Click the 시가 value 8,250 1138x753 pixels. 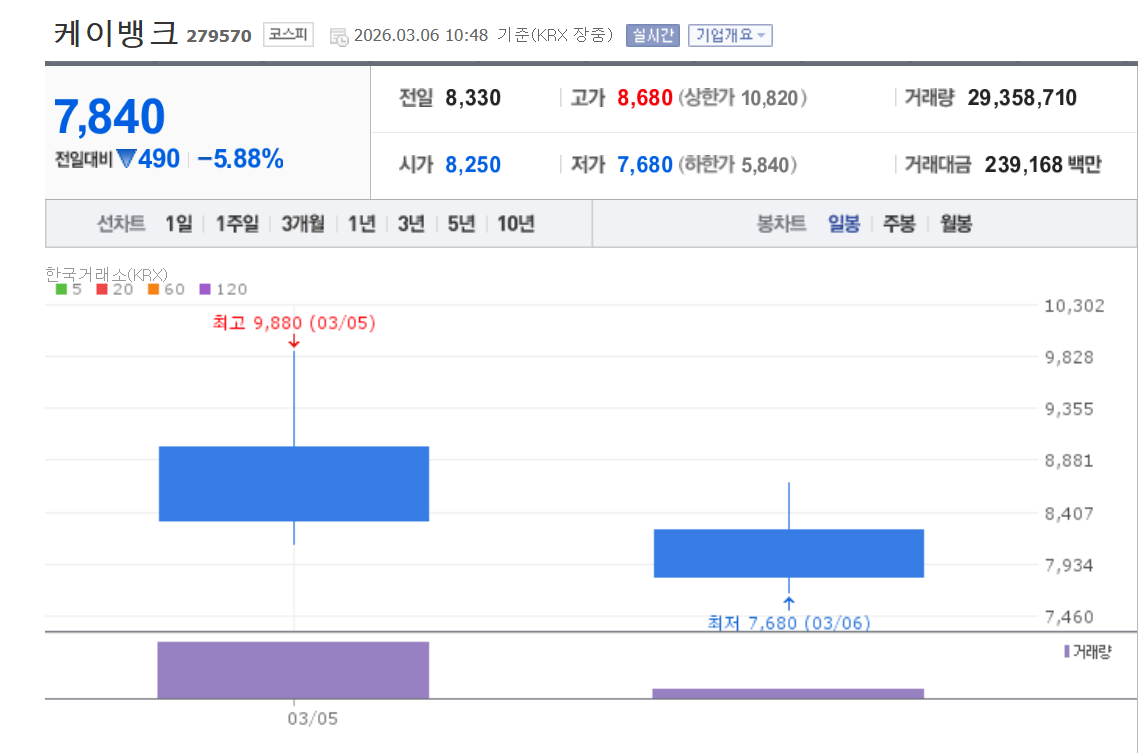pyautogui.click(x=473, y=165)
